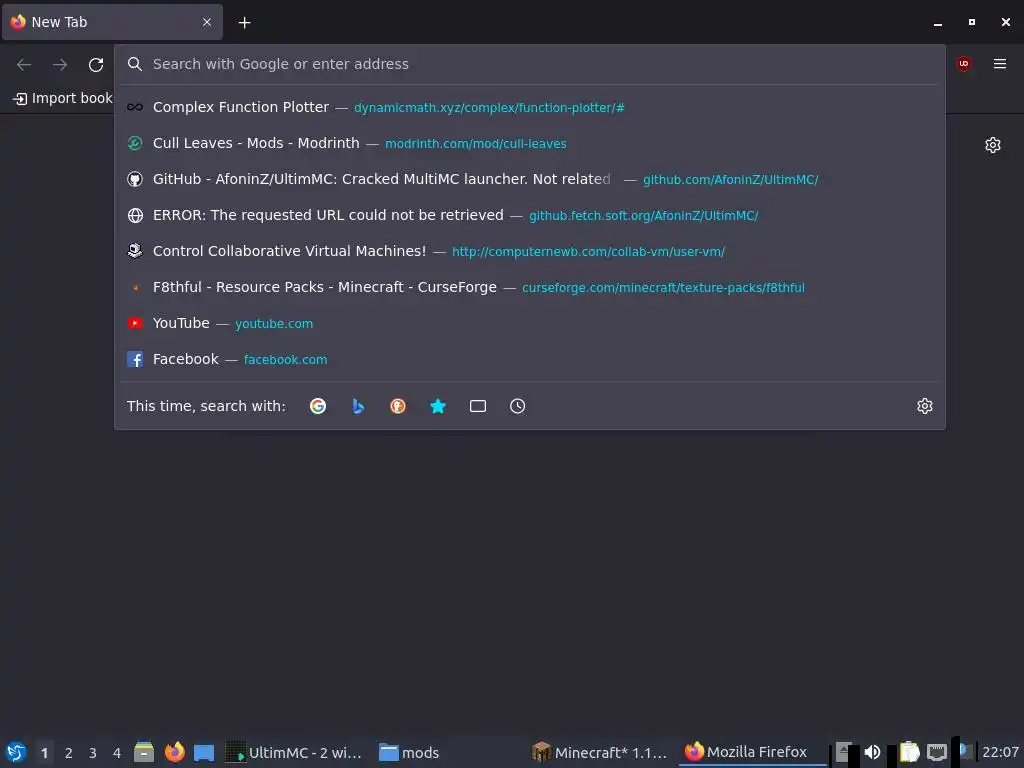Open Cull Leaves Modrinth suggestion

point(530,143)
